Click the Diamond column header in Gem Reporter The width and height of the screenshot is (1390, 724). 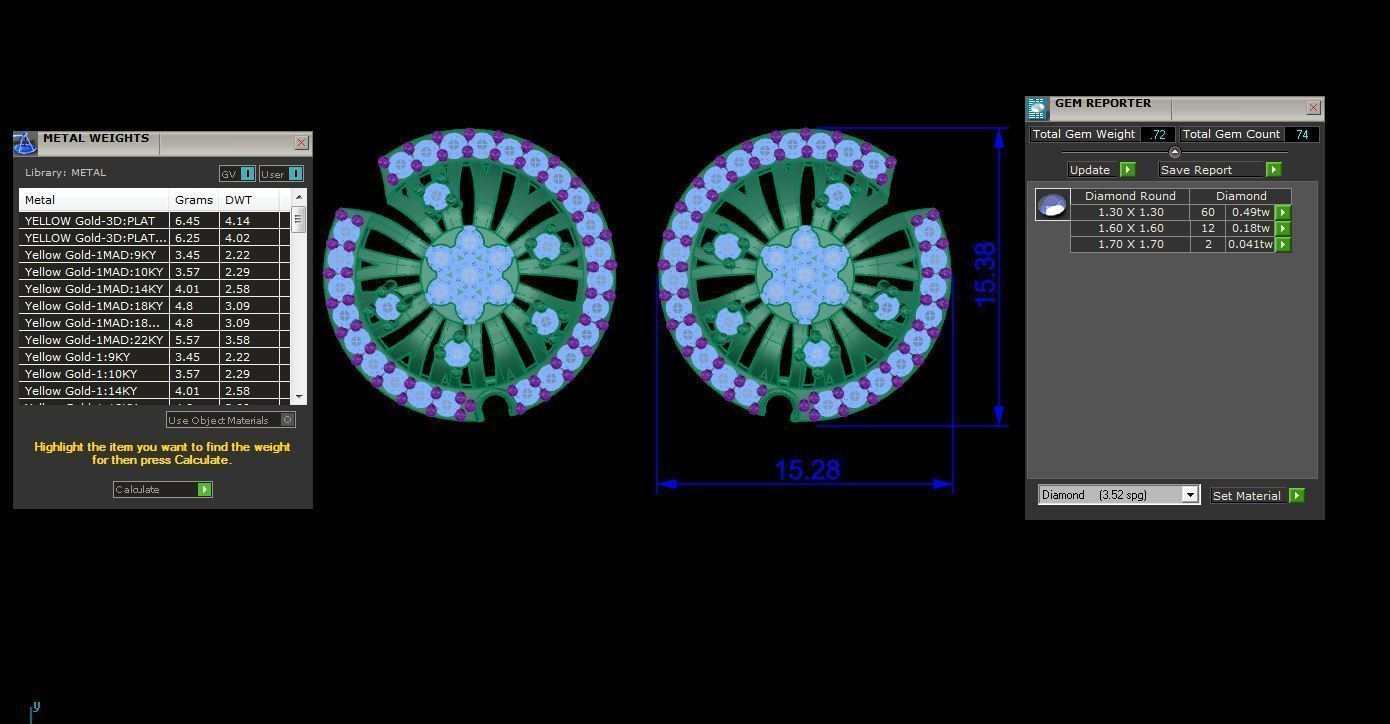point(1241,196)
